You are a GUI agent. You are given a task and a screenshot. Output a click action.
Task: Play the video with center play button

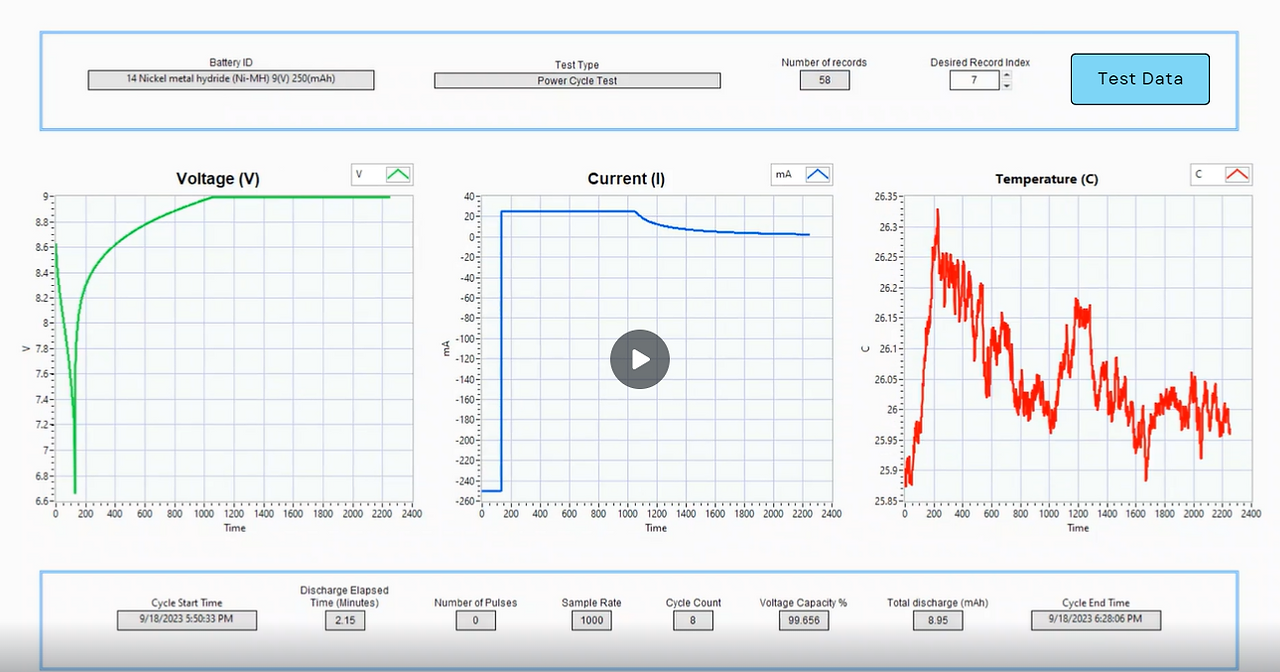pos(640,359)
